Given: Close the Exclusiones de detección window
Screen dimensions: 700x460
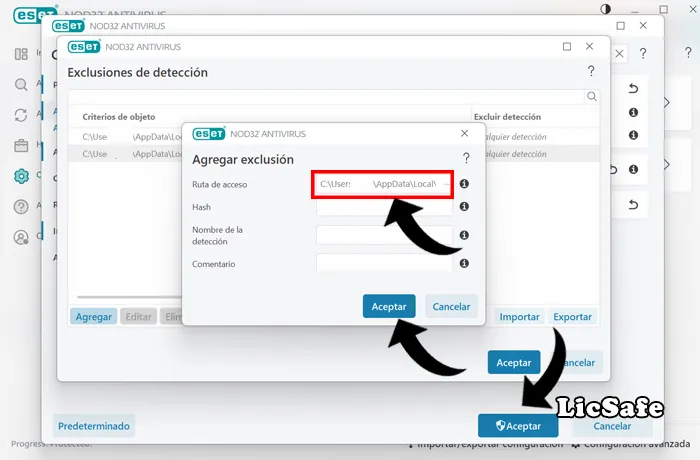Looking at the screenshot, I should coord(589,46).
